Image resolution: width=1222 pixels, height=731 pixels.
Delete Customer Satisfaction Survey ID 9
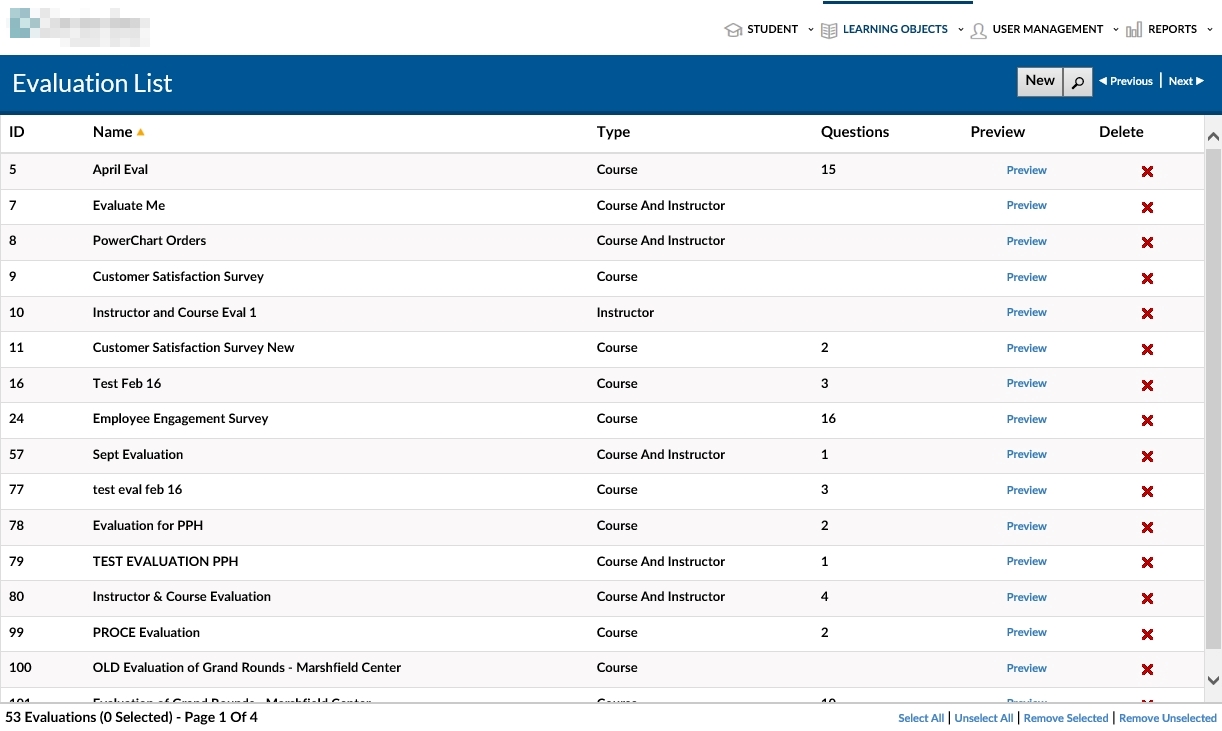[x=1147, y=278]
